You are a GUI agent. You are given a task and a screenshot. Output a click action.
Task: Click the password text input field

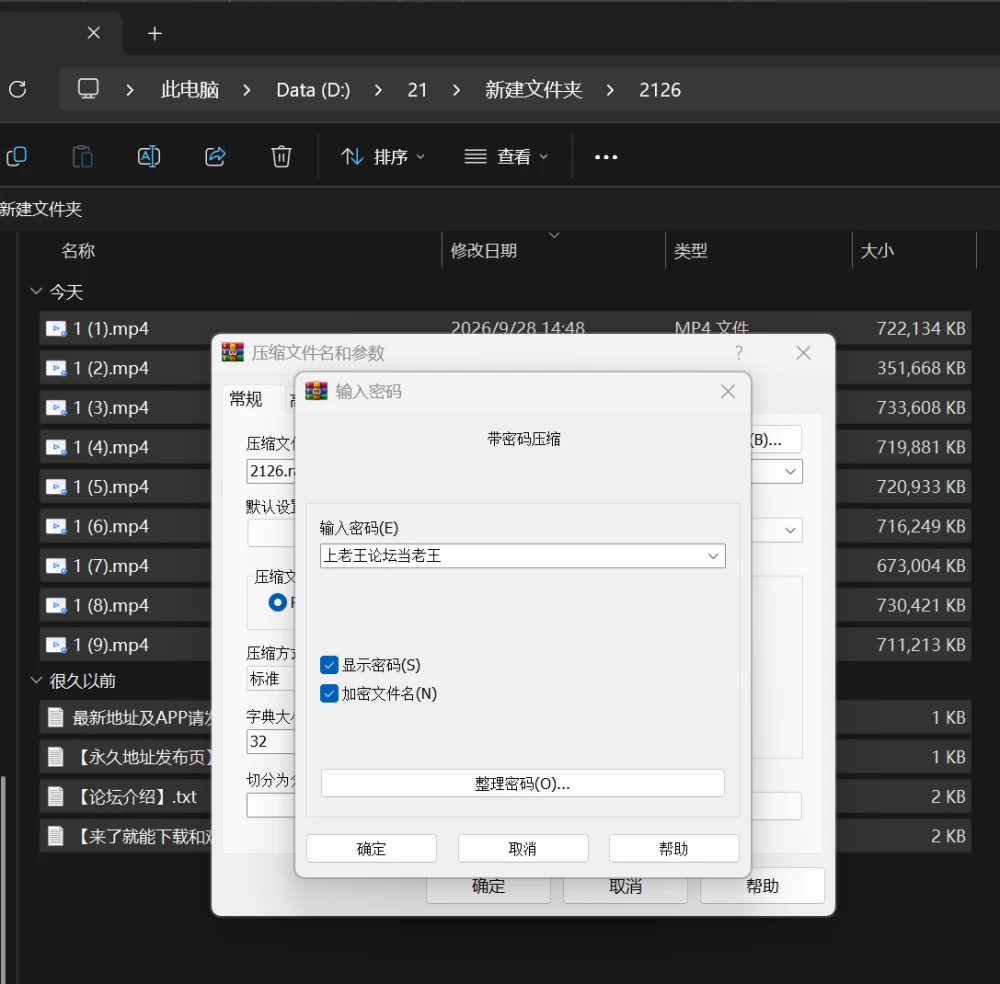click(x=511, y=556)
